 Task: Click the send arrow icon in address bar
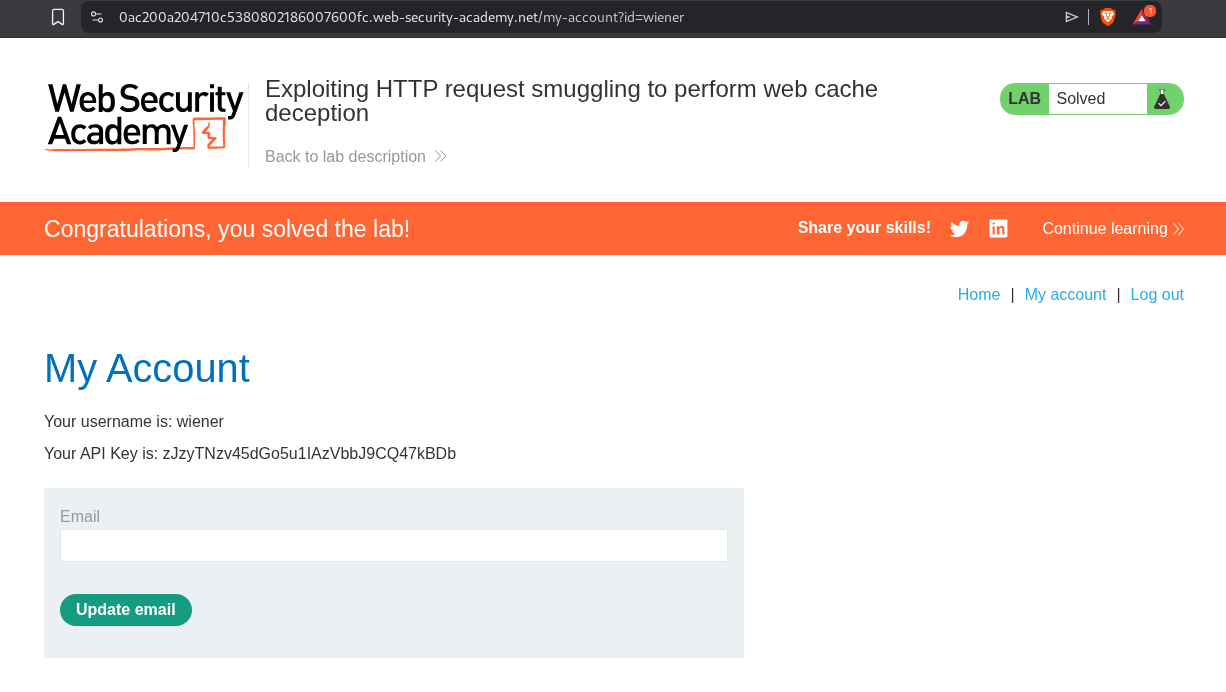1071,17
